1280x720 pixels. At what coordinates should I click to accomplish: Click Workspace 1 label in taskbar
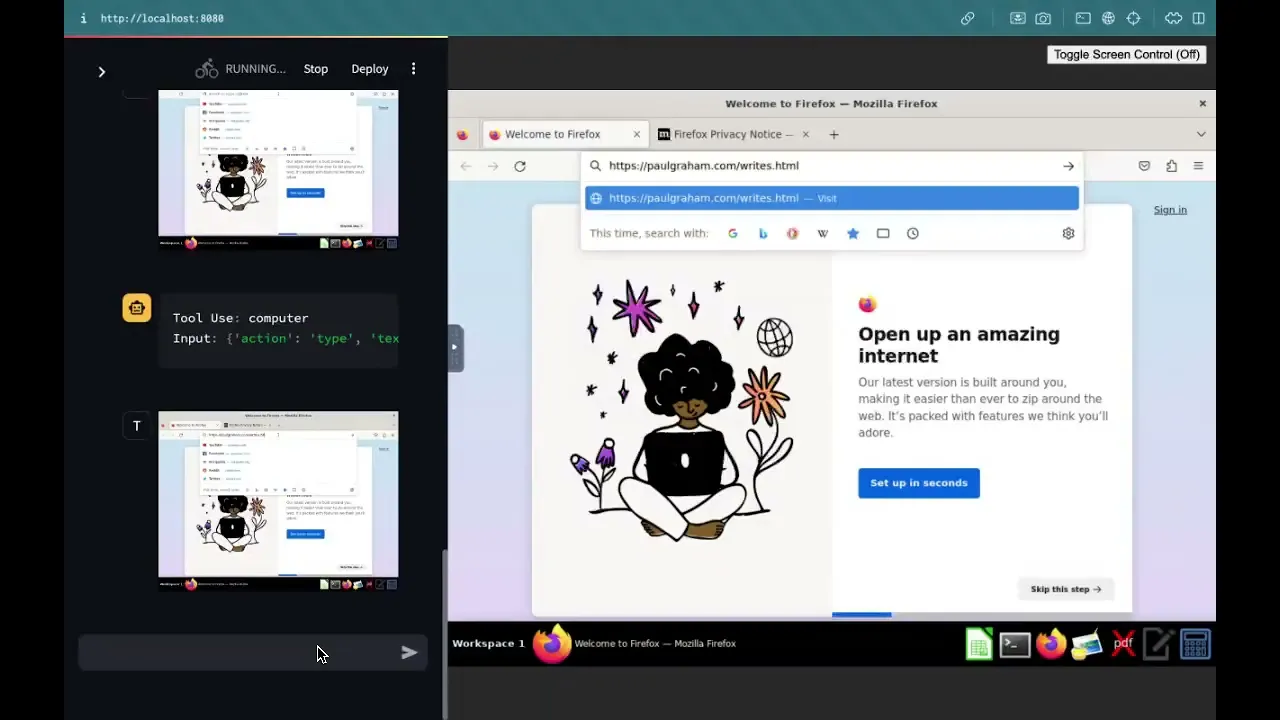click(x=488, y=644)
